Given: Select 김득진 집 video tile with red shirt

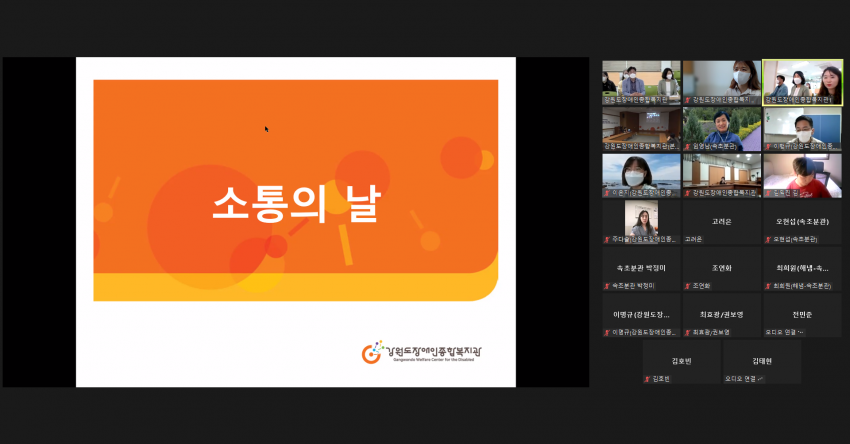Looking at the screenshot, I should pos(803,176).
